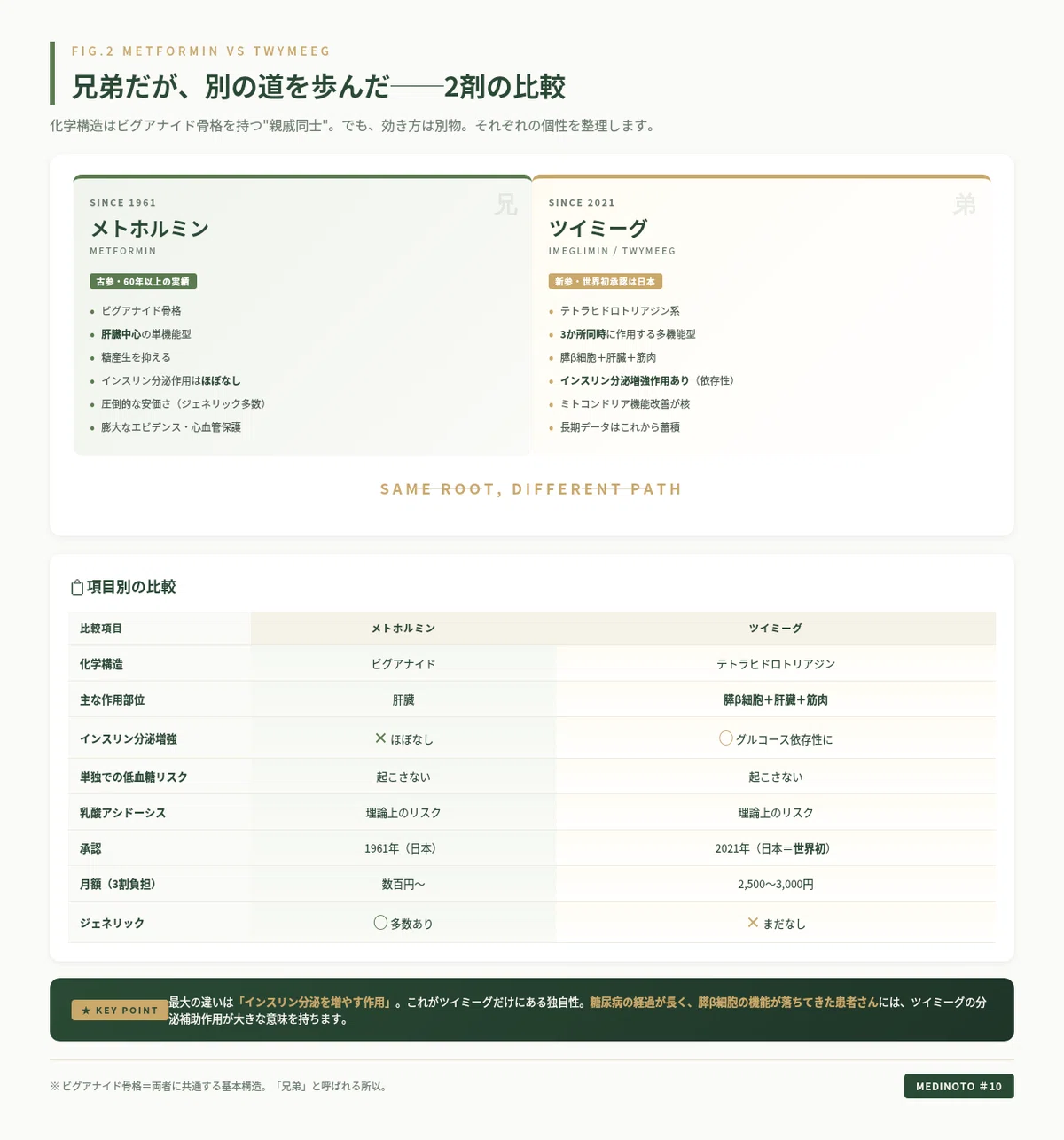The height and width of the screenshot is (1140, 1064).
Task: Click the SINCE 1961 label
Action: click(x=122, y=203)
